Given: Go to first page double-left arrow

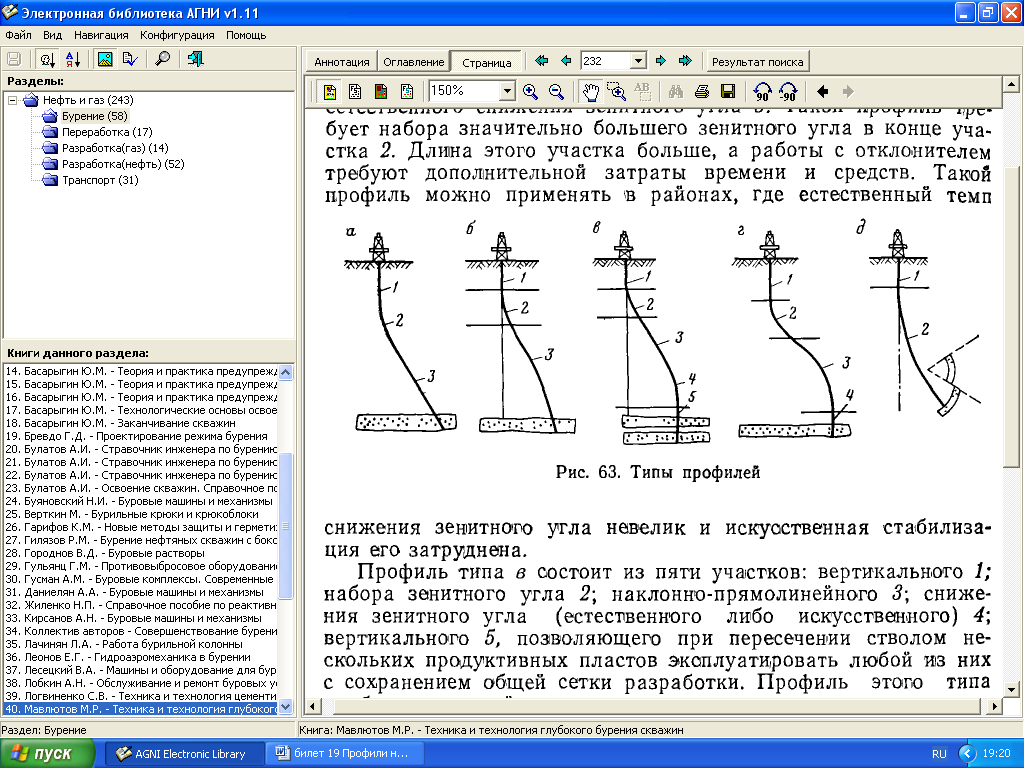Looking at the screenshot, I should point(541,61).
